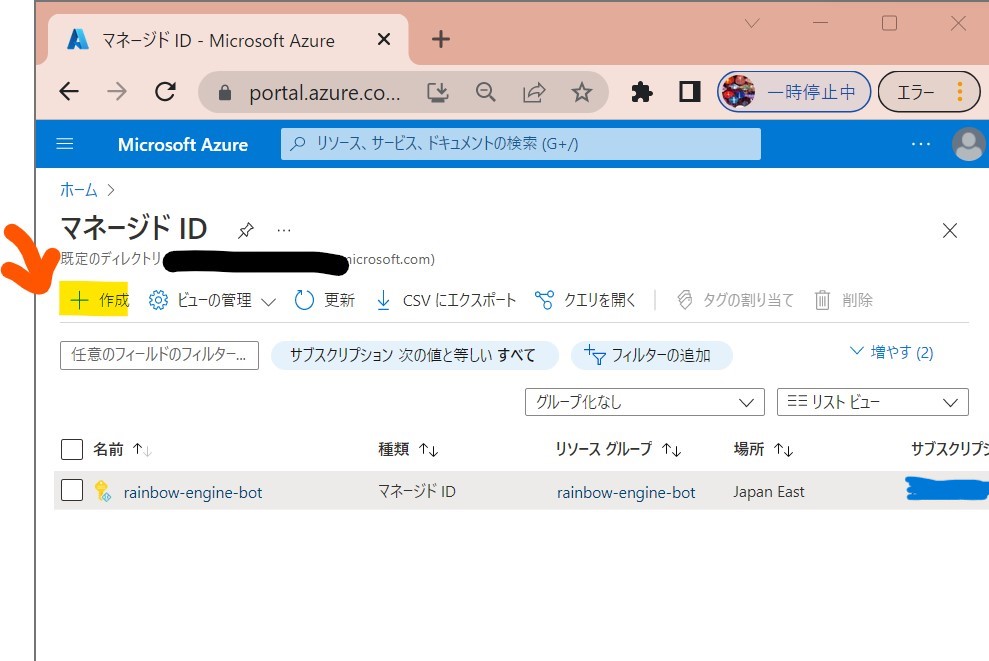
Task: Click the 削除 delete button
Action: (x=843, y=300)
